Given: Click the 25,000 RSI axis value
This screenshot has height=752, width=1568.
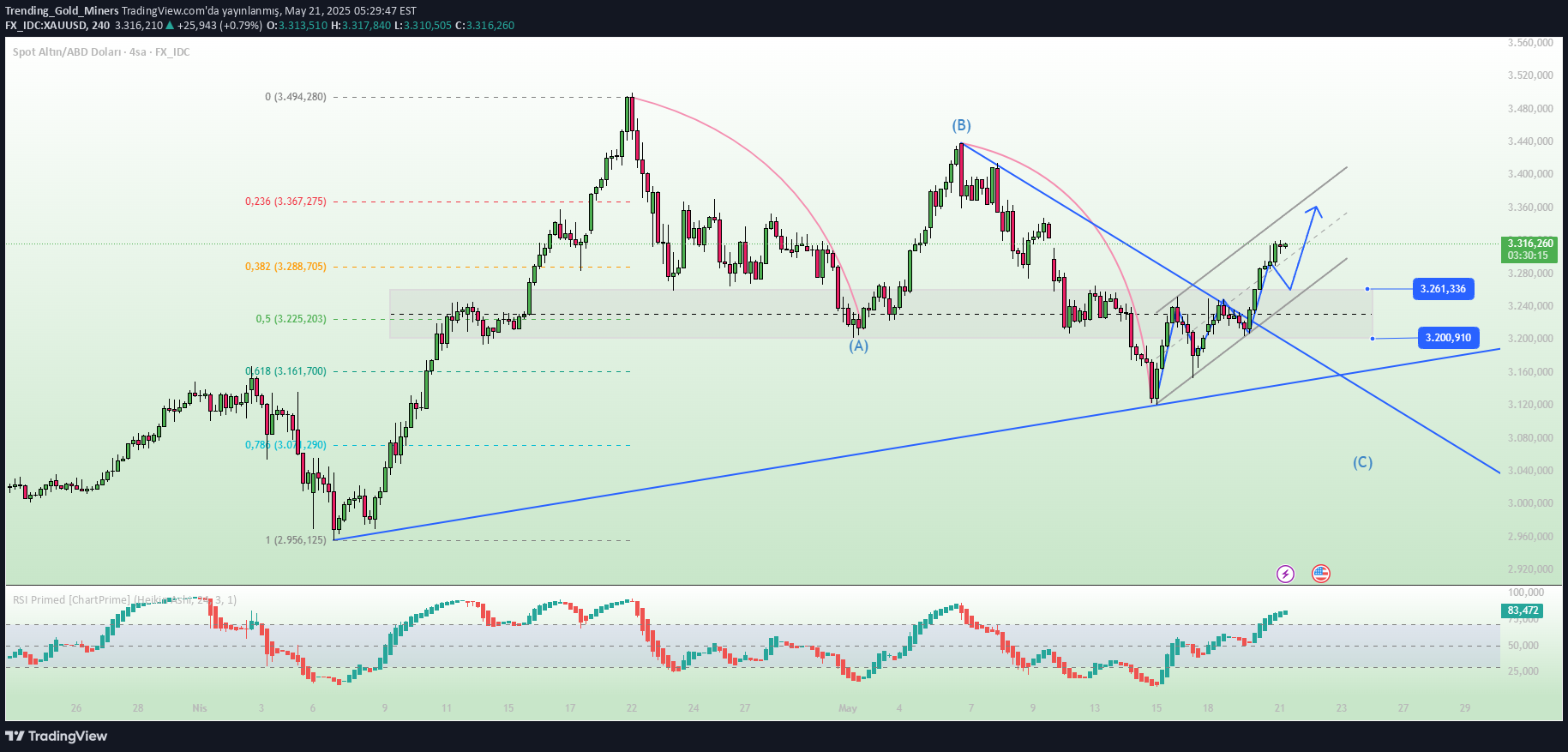Looking at the screenshot, I should [1523, 671].
